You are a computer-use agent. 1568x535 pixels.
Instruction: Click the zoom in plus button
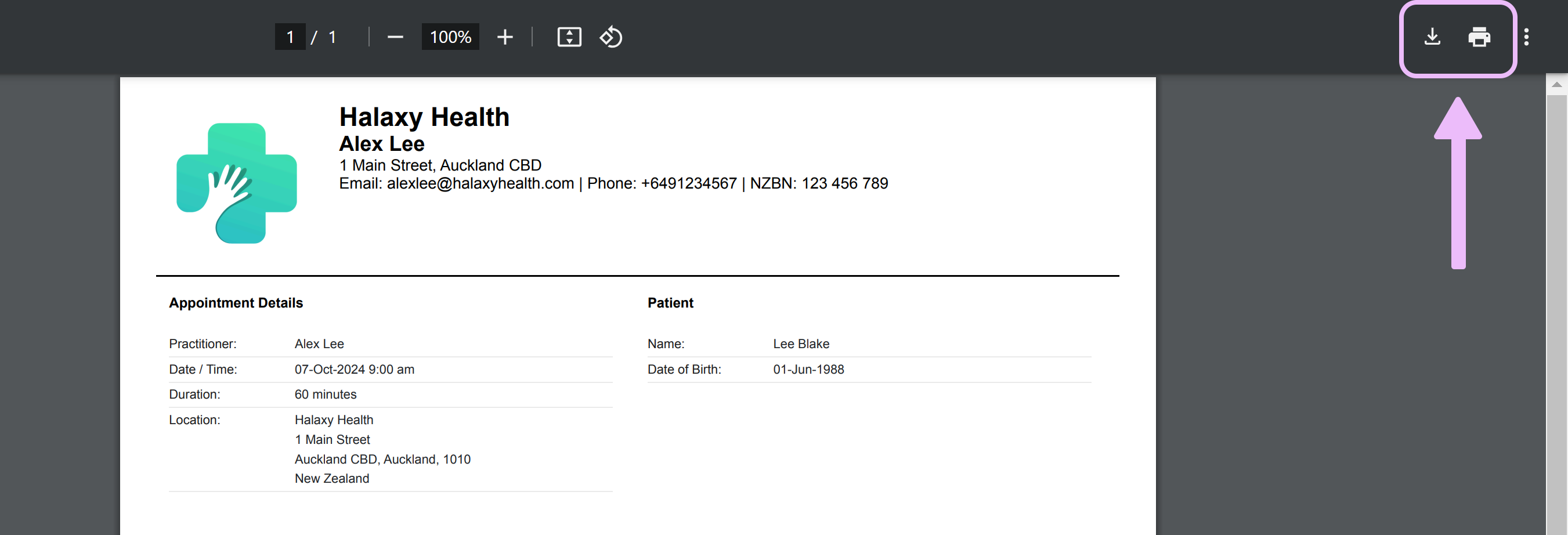(x=505, y=37)
